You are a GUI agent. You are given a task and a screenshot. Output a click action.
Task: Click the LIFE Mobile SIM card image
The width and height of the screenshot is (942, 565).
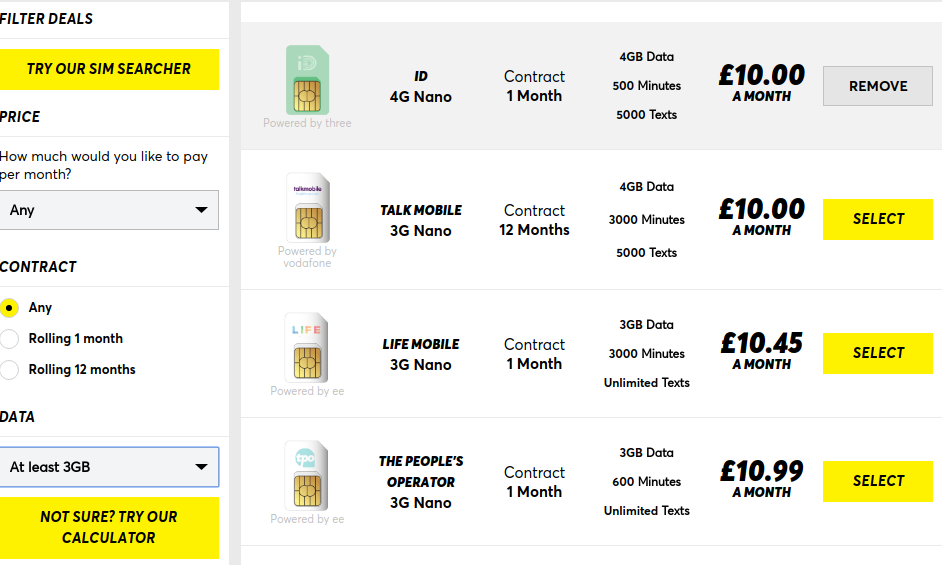[306, 347]
